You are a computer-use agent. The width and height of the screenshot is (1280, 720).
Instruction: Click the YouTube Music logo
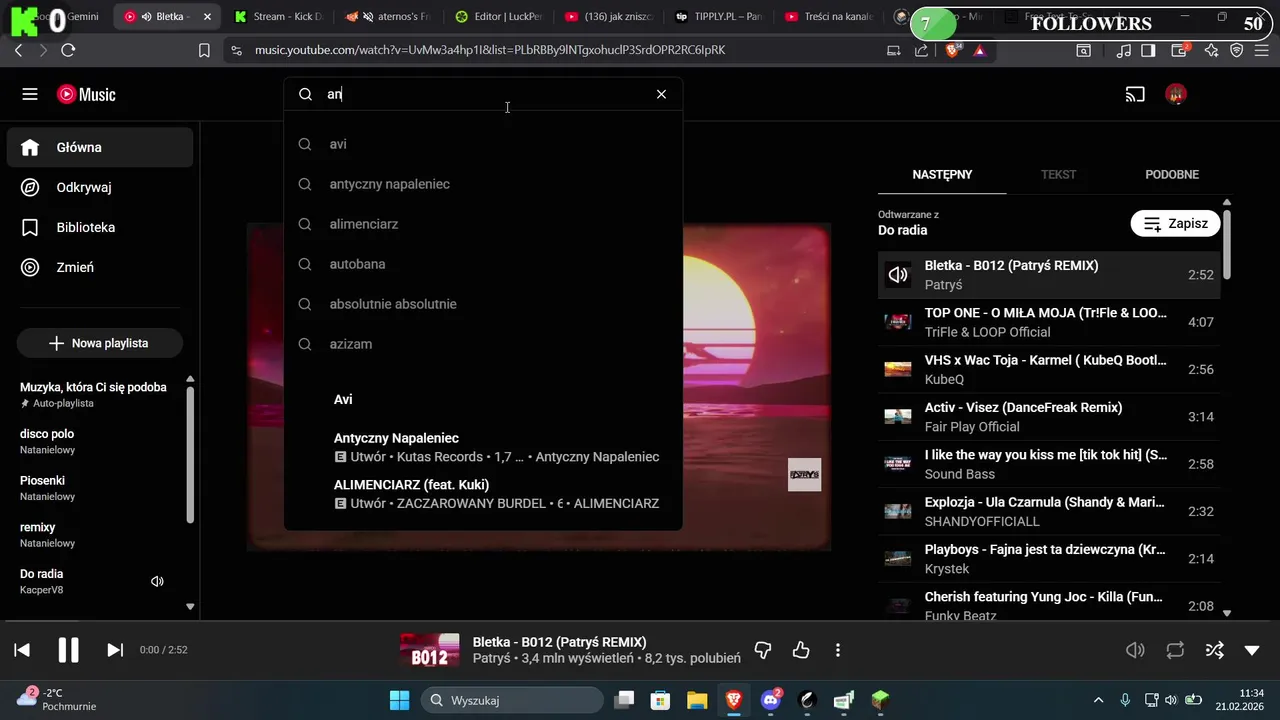coord(86,94)
